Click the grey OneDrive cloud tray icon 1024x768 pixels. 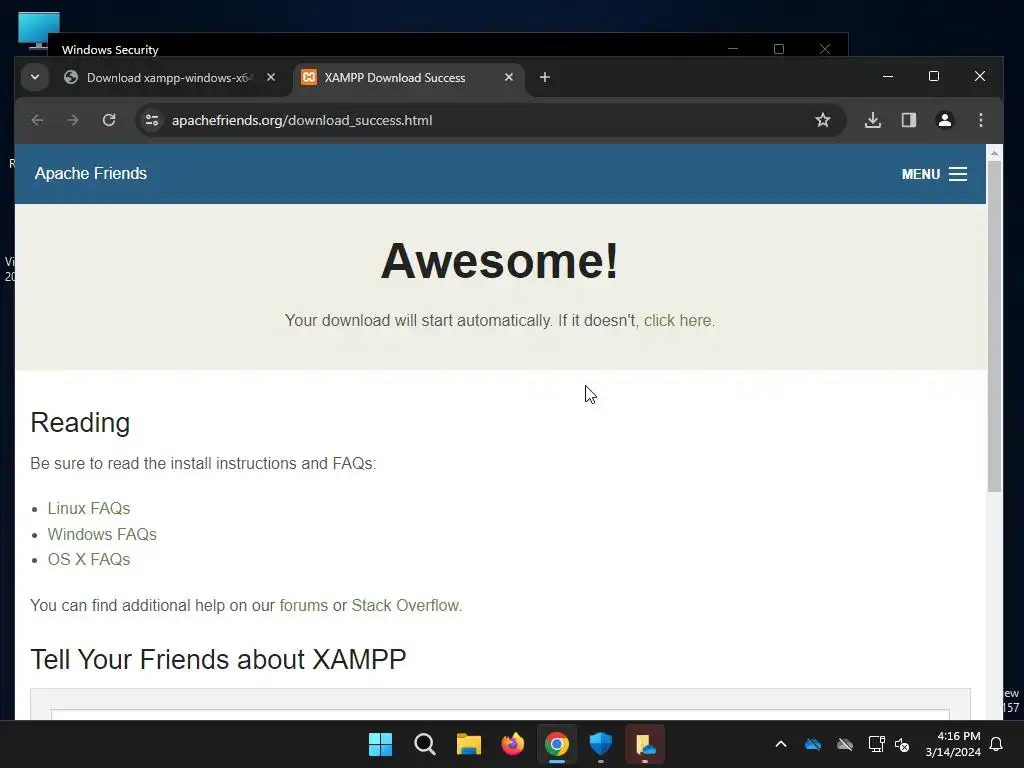845,744
